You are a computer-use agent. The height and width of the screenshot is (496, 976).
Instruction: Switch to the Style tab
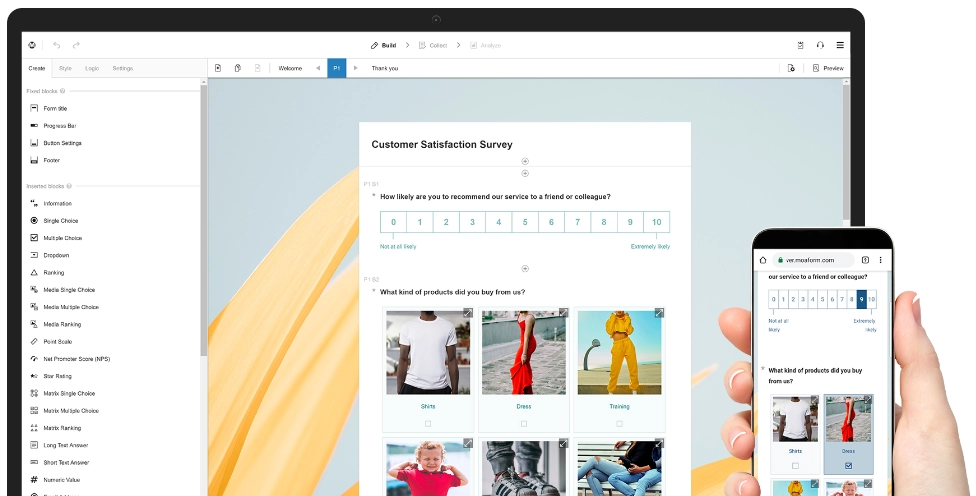(65, 68)
